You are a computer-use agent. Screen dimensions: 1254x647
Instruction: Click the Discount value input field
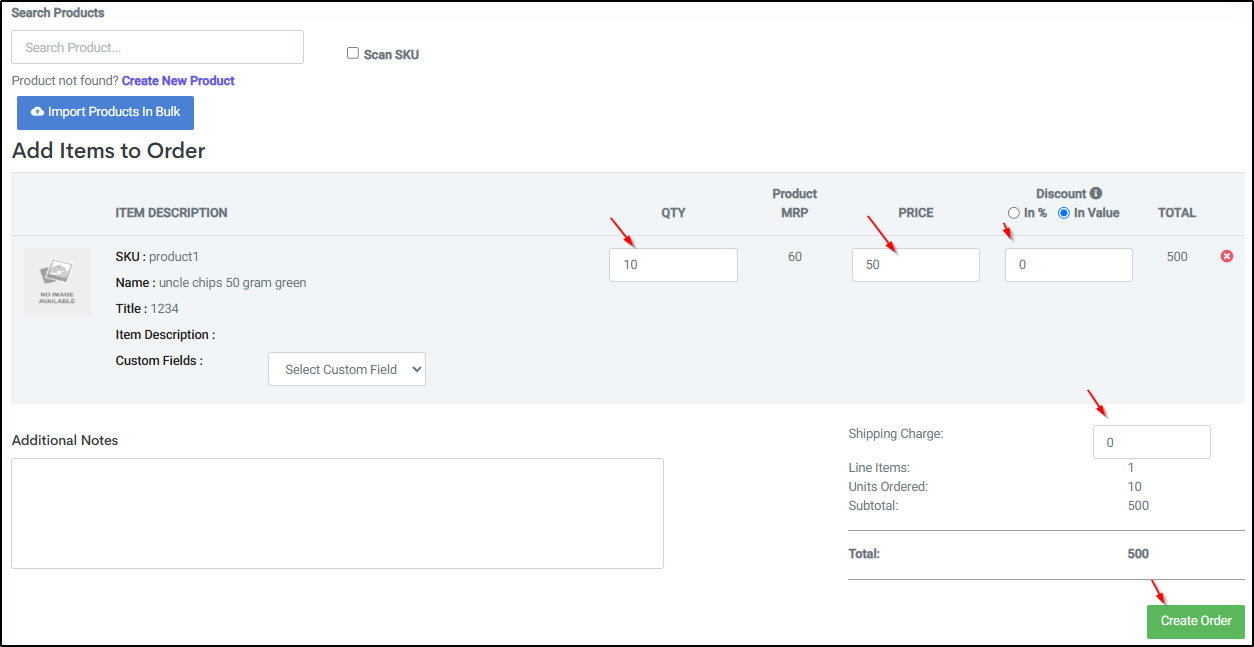1069,265
